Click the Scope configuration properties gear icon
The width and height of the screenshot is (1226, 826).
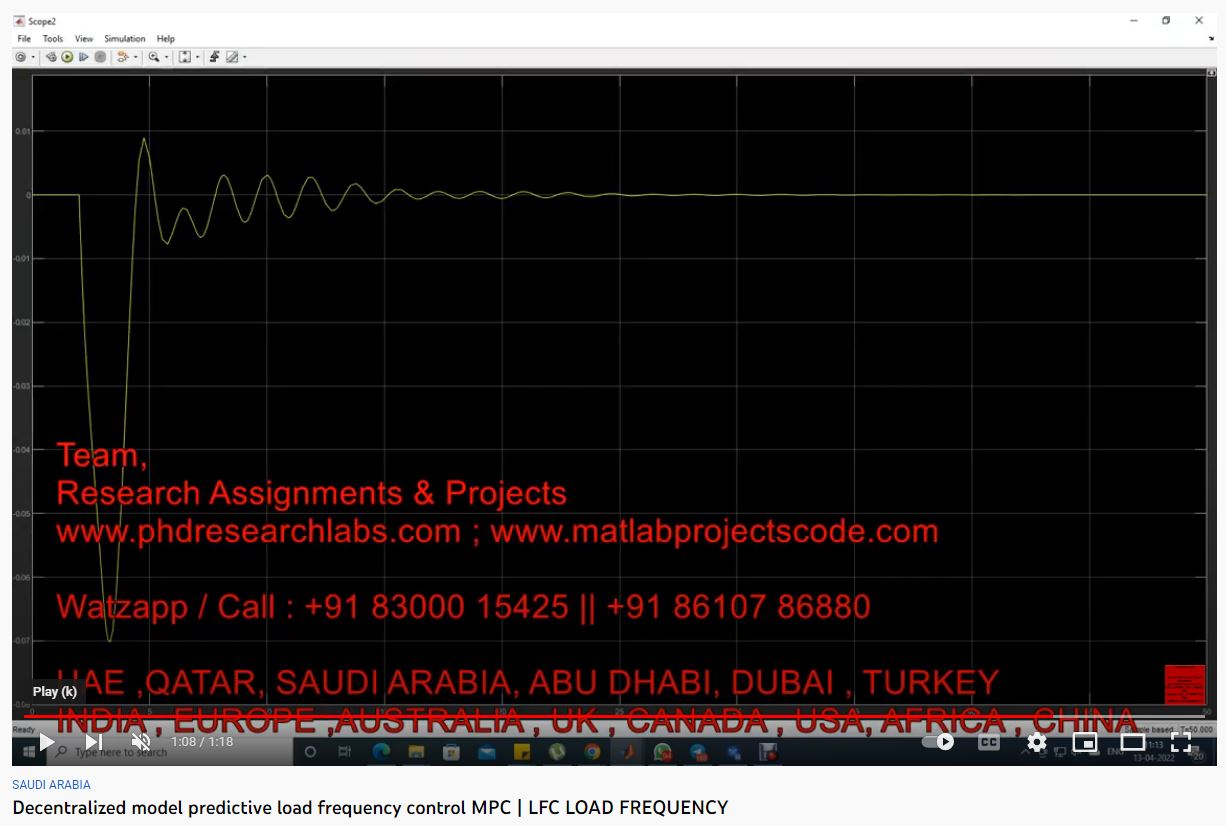tap(20, 57)
